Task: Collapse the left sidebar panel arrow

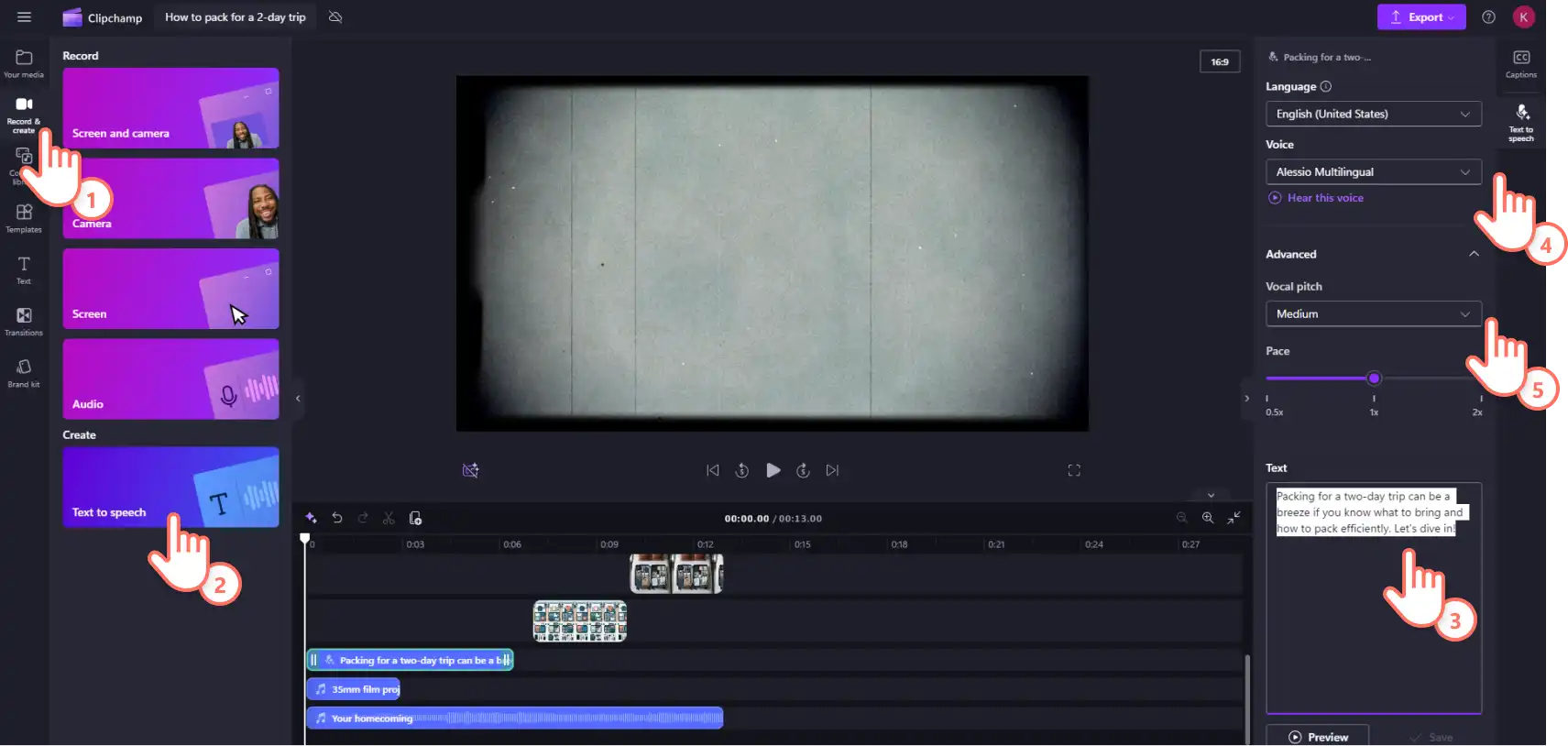Action: click(298, 399)
